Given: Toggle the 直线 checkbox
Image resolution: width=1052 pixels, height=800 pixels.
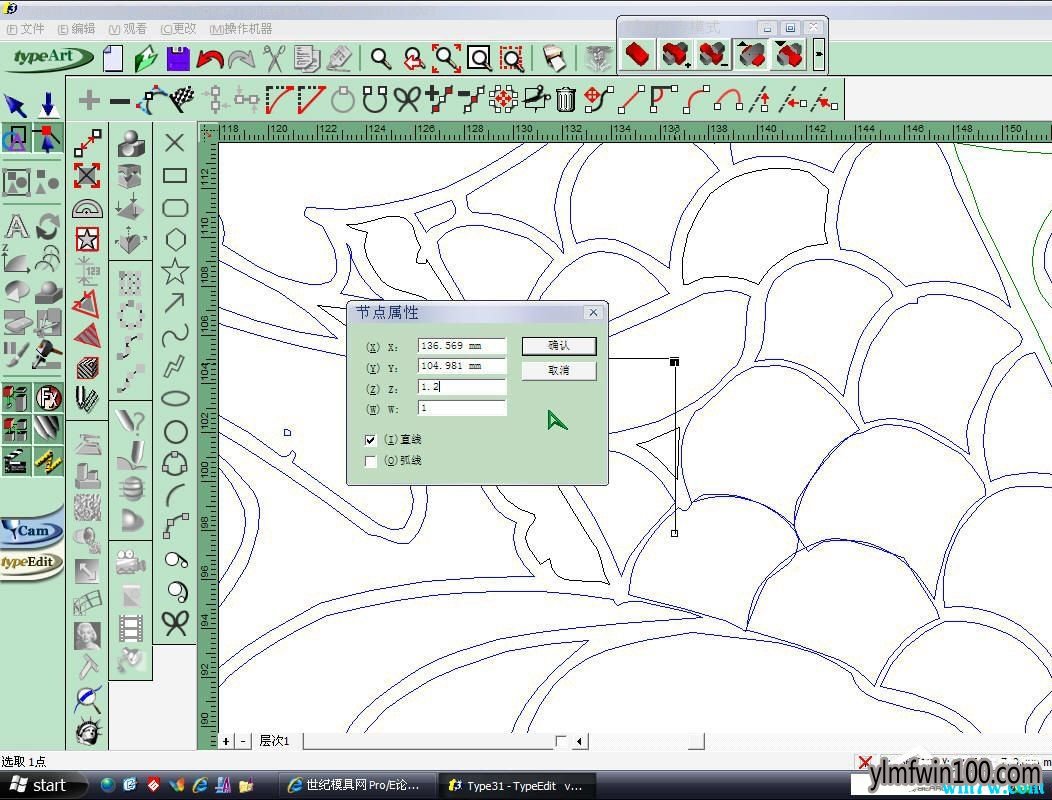Looking at the screenshot, I should coord(370,440).
